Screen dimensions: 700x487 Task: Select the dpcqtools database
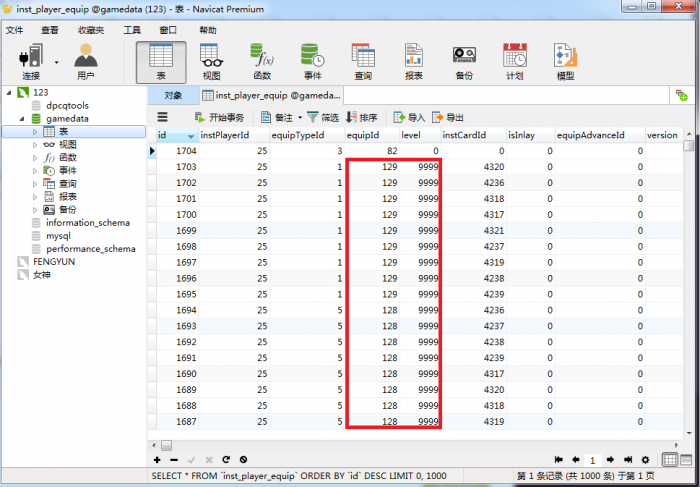tap(67, 105)
